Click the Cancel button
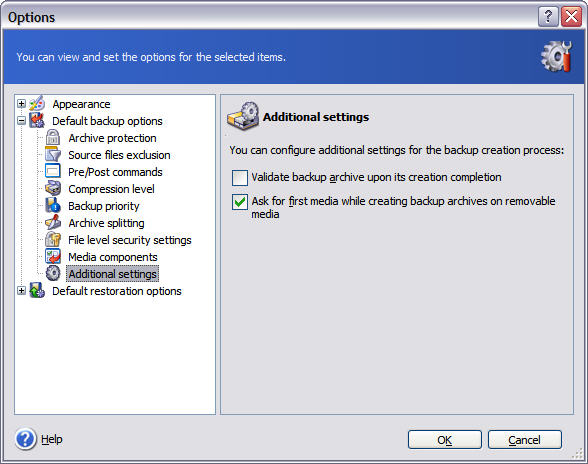588x464 pixels. (525, 440)
